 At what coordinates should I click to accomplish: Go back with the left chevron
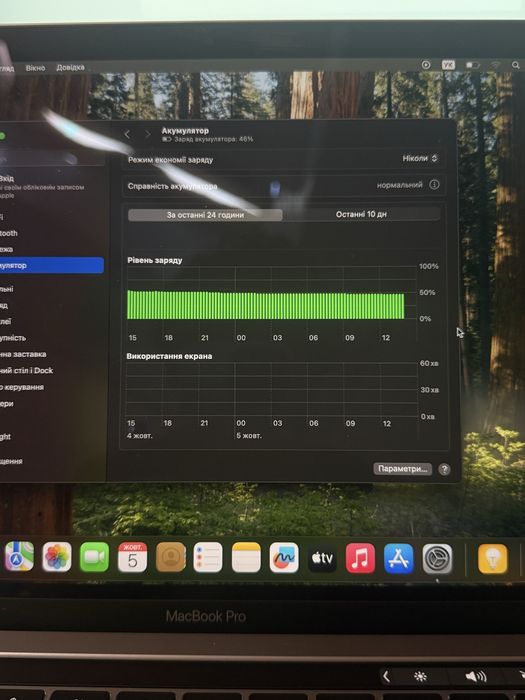coord(127,134)
